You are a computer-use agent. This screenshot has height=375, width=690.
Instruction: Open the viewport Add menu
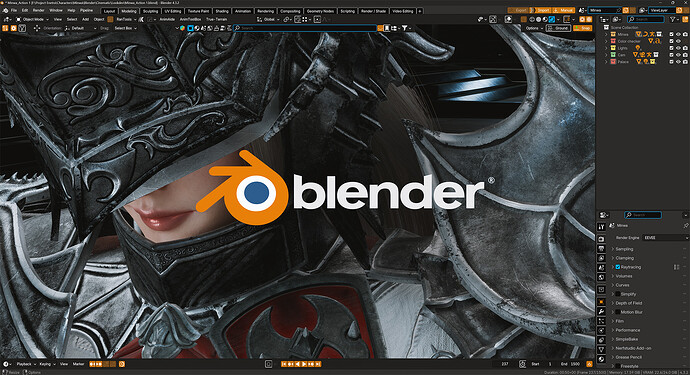point(85,19)
